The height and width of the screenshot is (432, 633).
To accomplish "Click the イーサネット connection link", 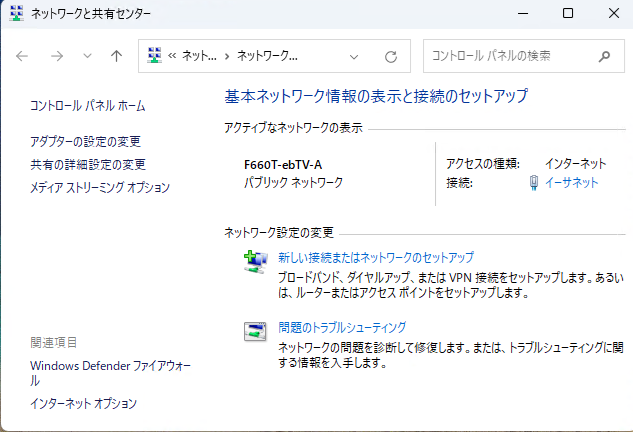I will click(x=572, y=183).
